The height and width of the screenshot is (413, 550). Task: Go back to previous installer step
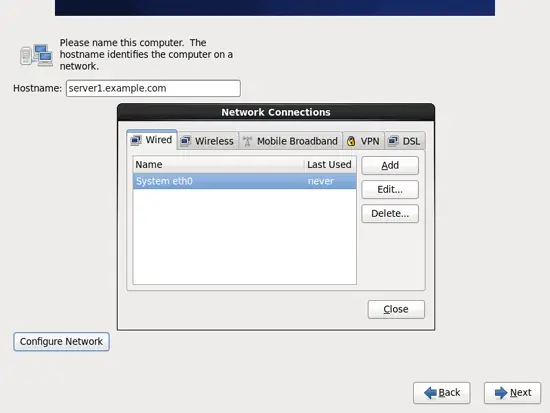coord(442,393)
